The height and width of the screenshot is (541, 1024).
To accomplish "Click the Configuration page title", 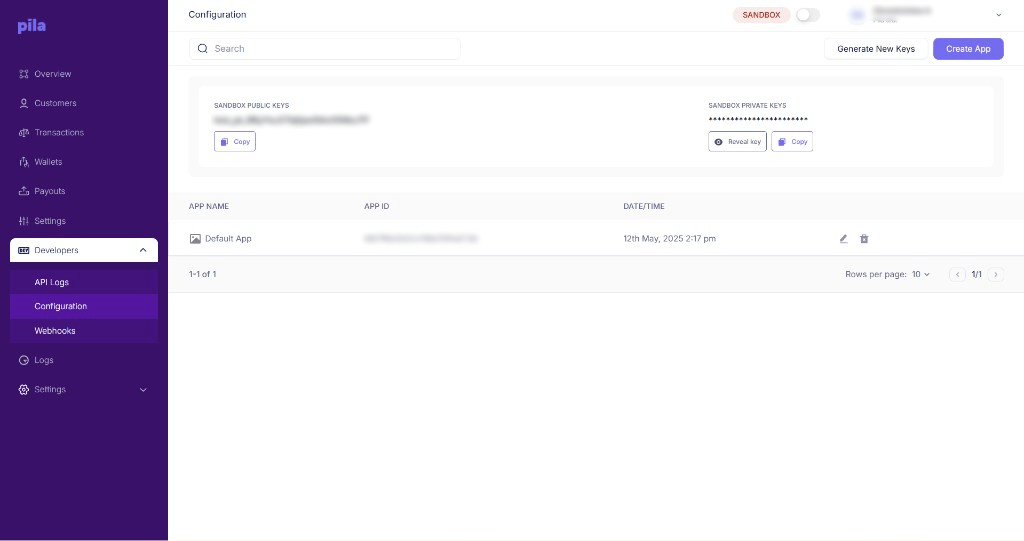I will pyautogui.click(x=217, y=14).
